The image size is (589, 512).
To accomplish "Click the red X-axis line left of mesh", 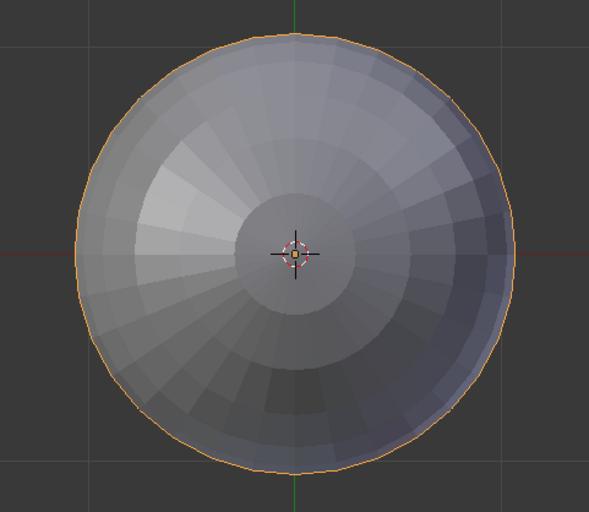I will pos(38,253).
